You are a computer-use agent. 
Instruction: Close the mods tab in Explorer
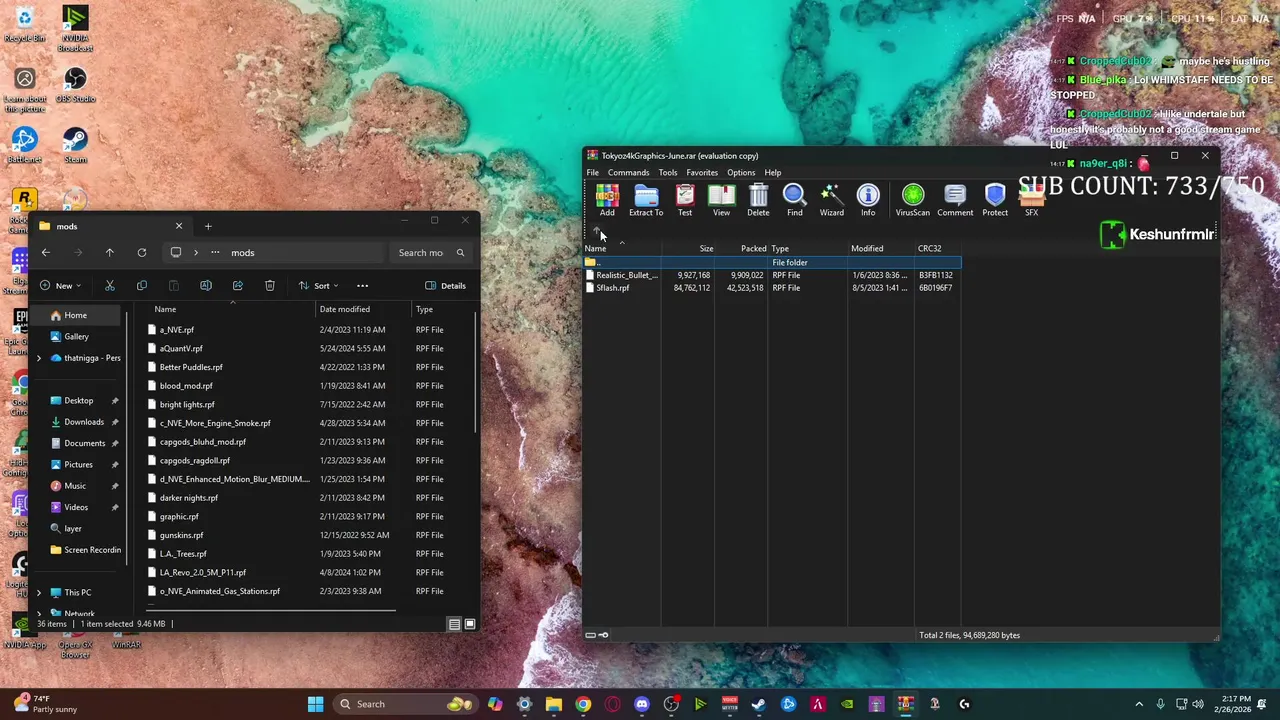[x=179, y=226]
